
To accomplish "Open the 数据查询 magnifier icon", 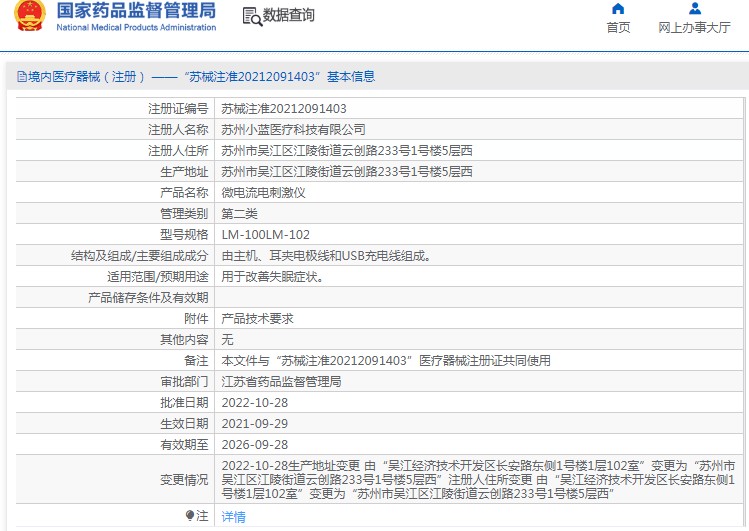I will pyautogui.click(x=252, y=17).
